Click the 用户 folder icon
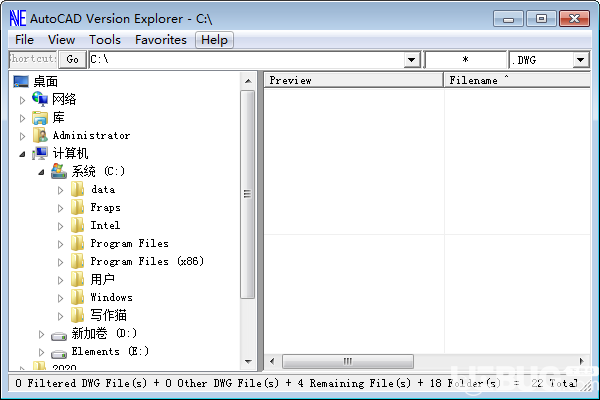Image resolution: width=600 pixels, height=400 pixels. pos(78,279)
